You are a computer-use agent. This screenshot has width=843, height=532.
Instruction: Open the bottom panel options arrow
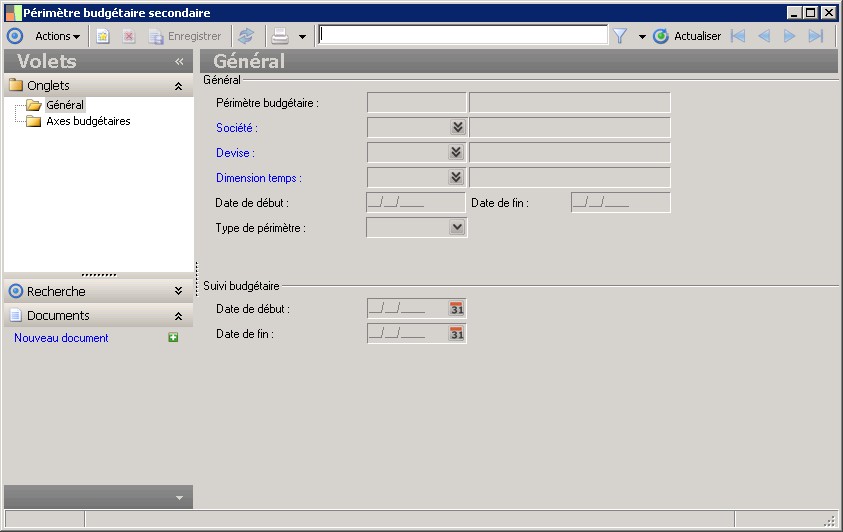point(180,498)
